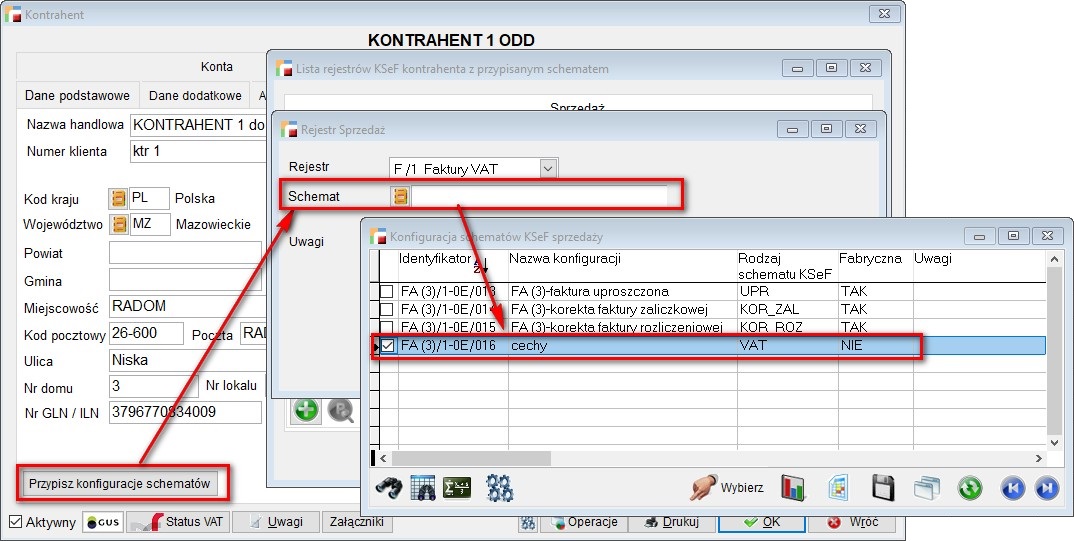Jump to last record with blue arrow
Viewport: 1074px width, 541px height.
pos(1047,488)
